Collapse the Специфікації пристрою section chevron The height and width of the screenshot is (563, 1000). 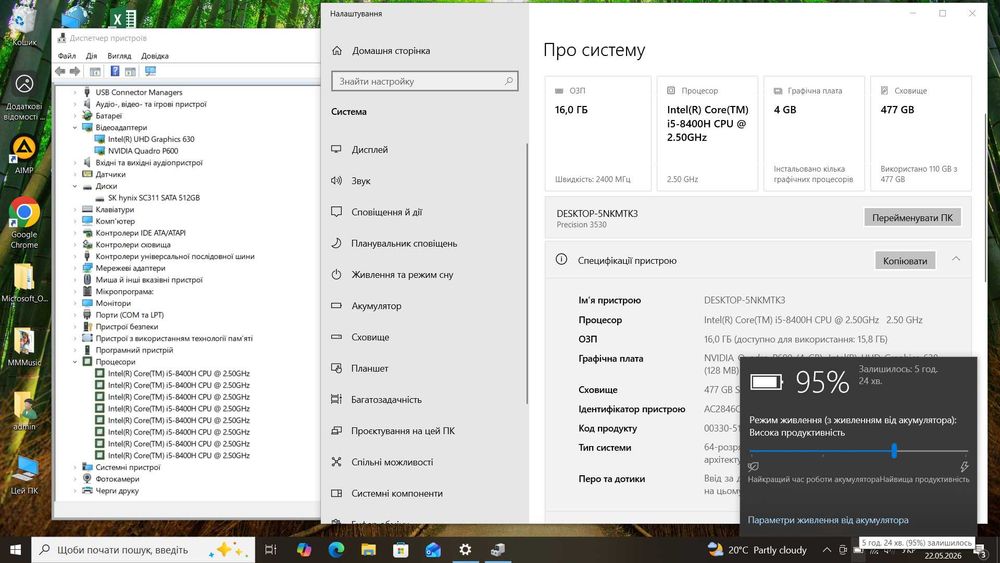point(955,259)
